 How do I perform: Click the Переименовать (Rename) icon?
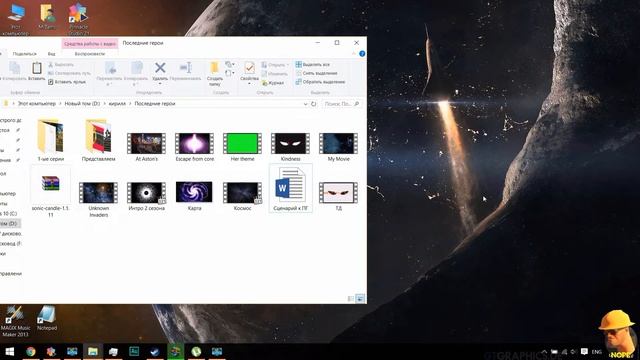tap(185, 68)
